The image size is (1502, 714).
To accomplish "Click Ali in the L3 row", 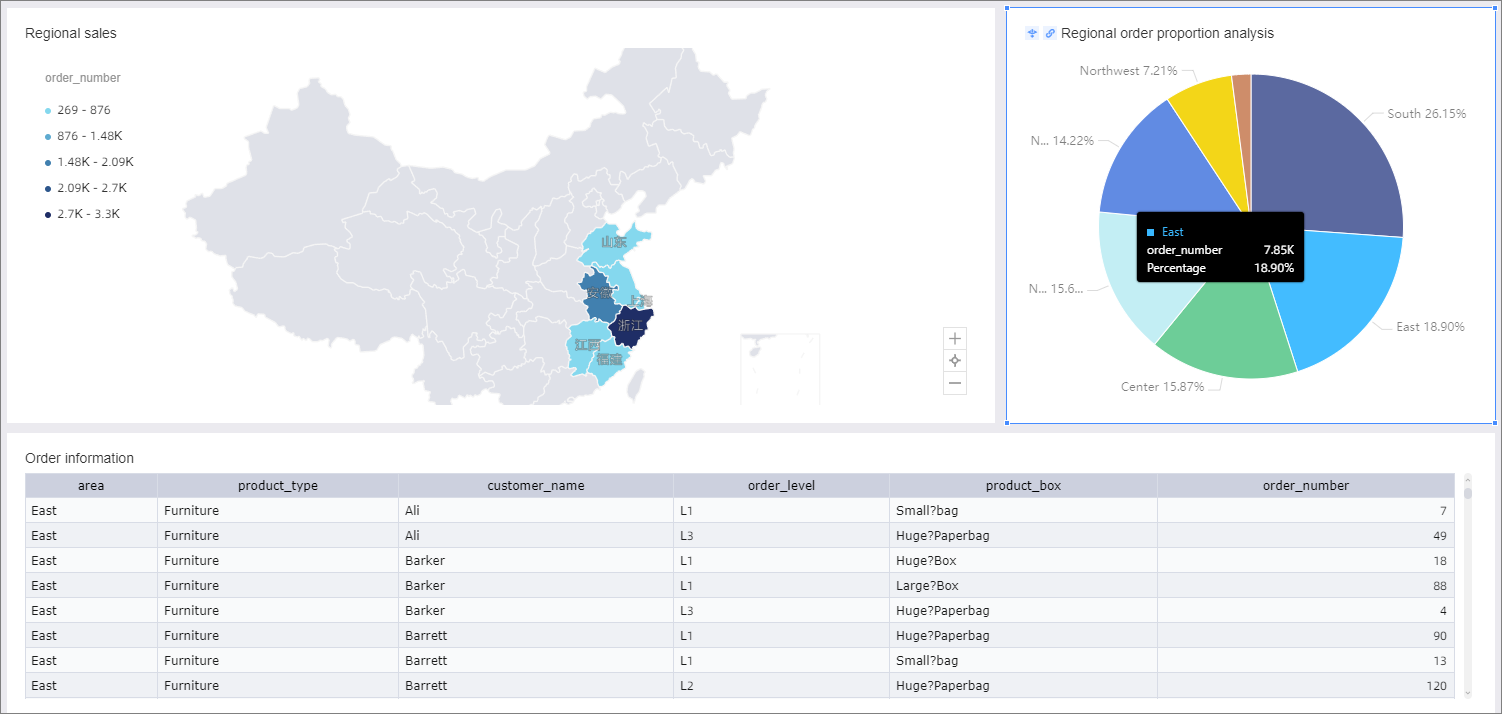I will coord(536,536).
